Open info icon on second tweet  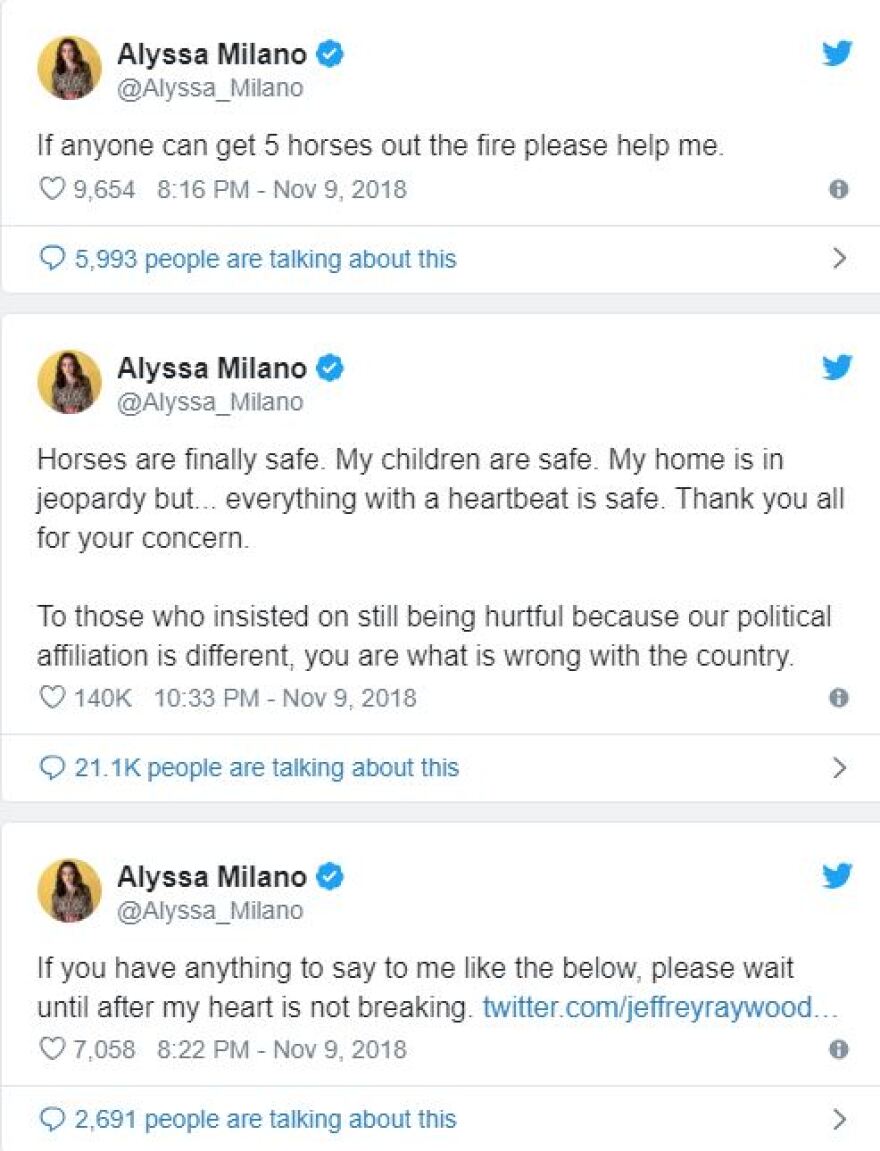[839, 698]
